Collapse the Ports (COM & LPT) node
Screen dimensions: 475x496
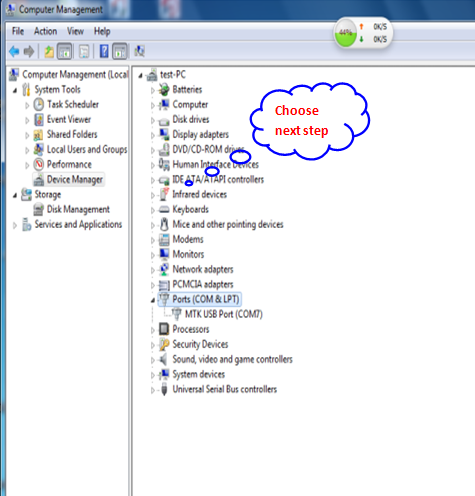tap(153, 300)
